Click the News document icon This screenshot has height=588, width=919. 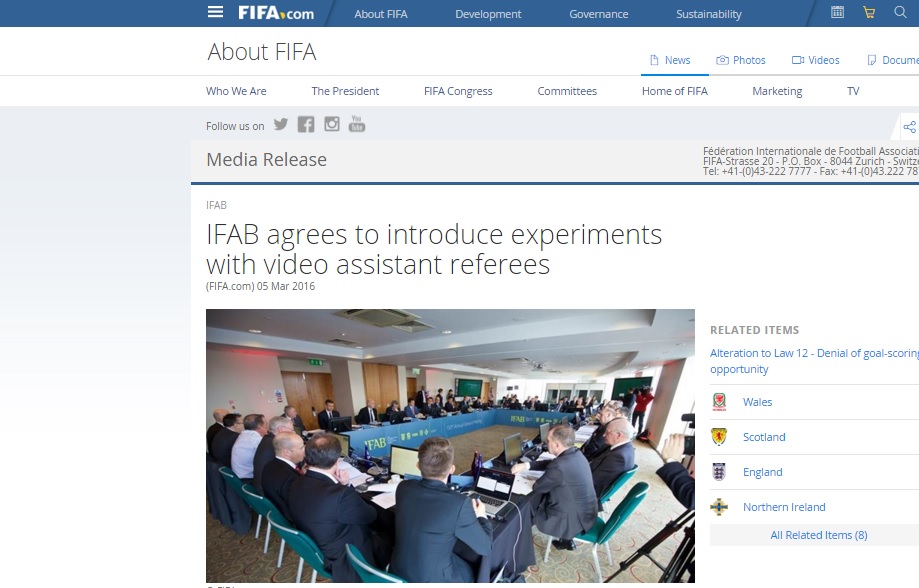[x=654, y=60]
